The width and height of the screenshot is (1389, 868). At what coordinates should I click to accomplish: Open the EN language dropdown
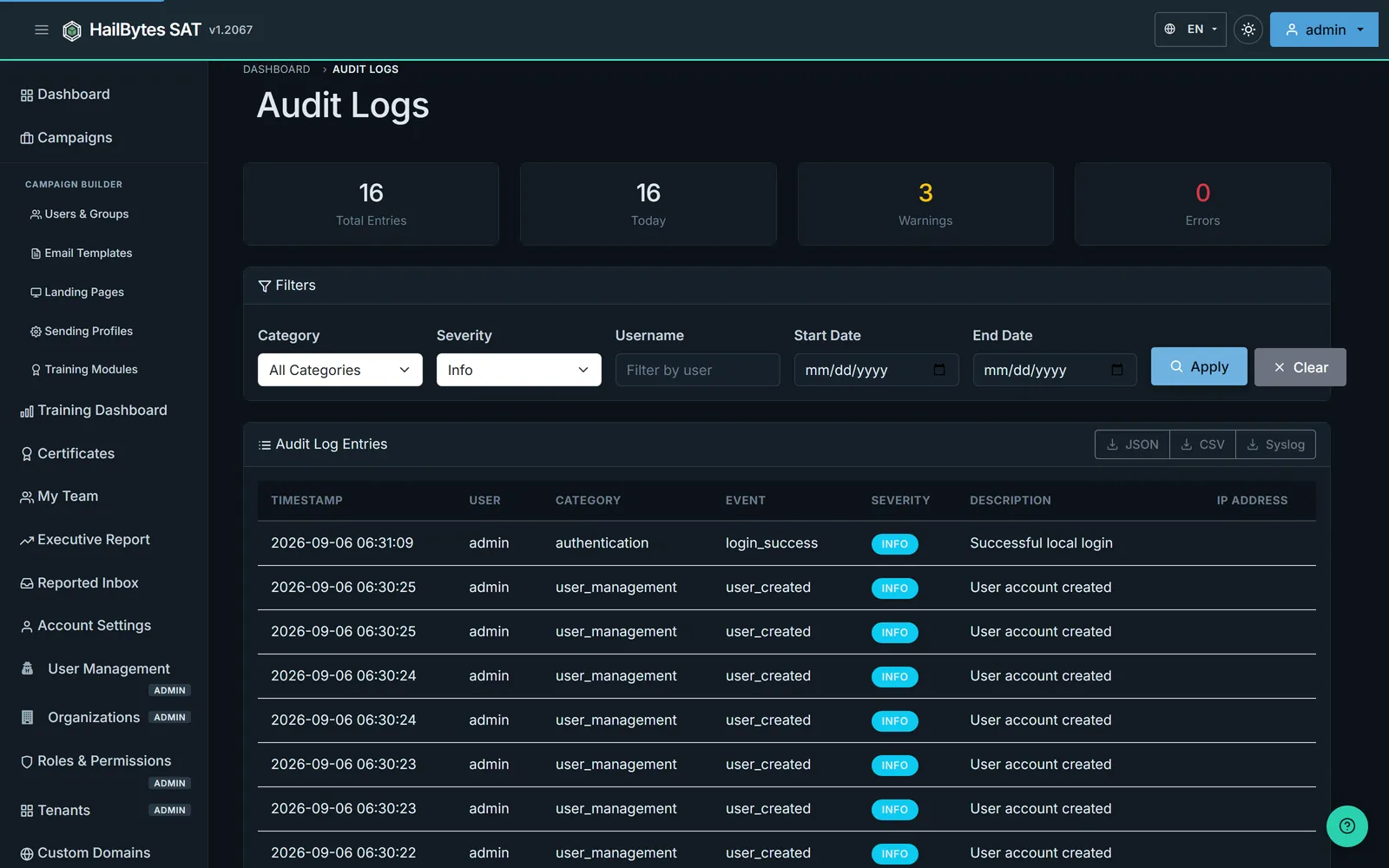tap(1190, 30)
